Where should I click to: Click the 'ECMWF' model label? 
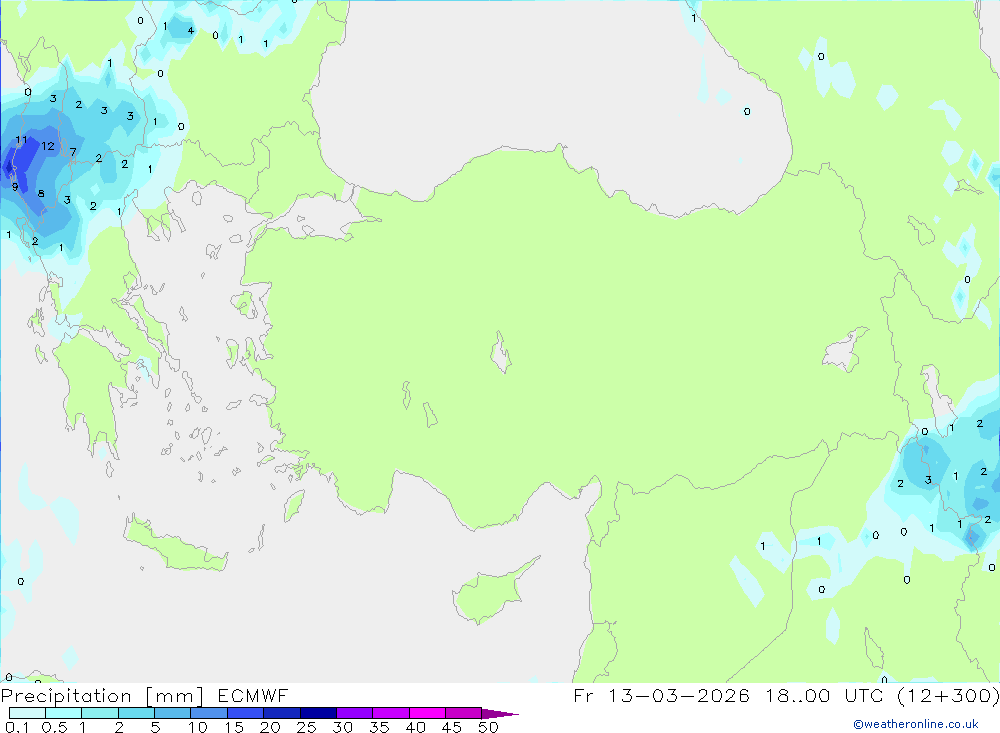(x=253, y=695)
